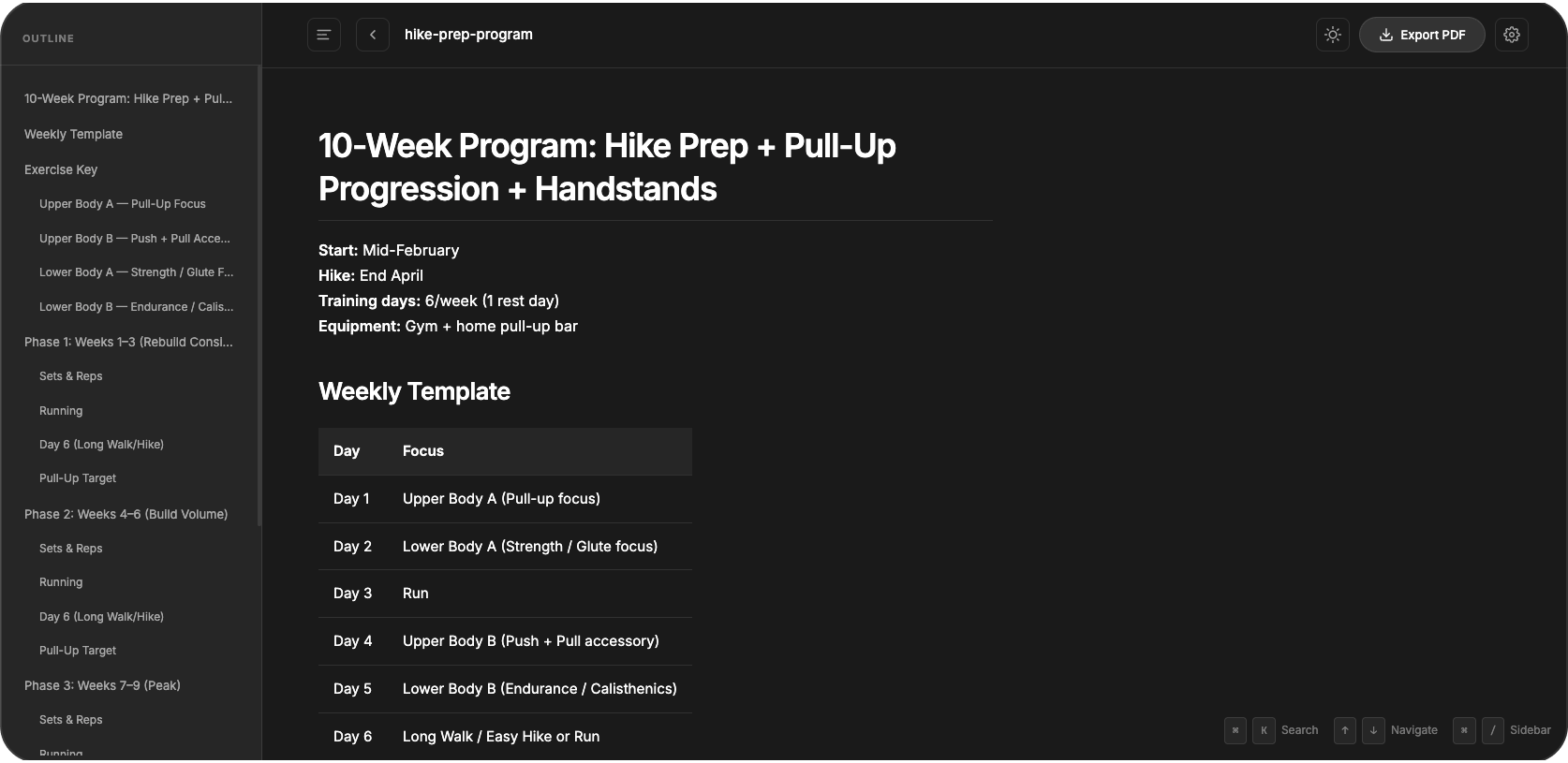Screen dimensions: 1568x763
Task: Open Upper Body A — Pull-Up Focus section
Action: 122,203
